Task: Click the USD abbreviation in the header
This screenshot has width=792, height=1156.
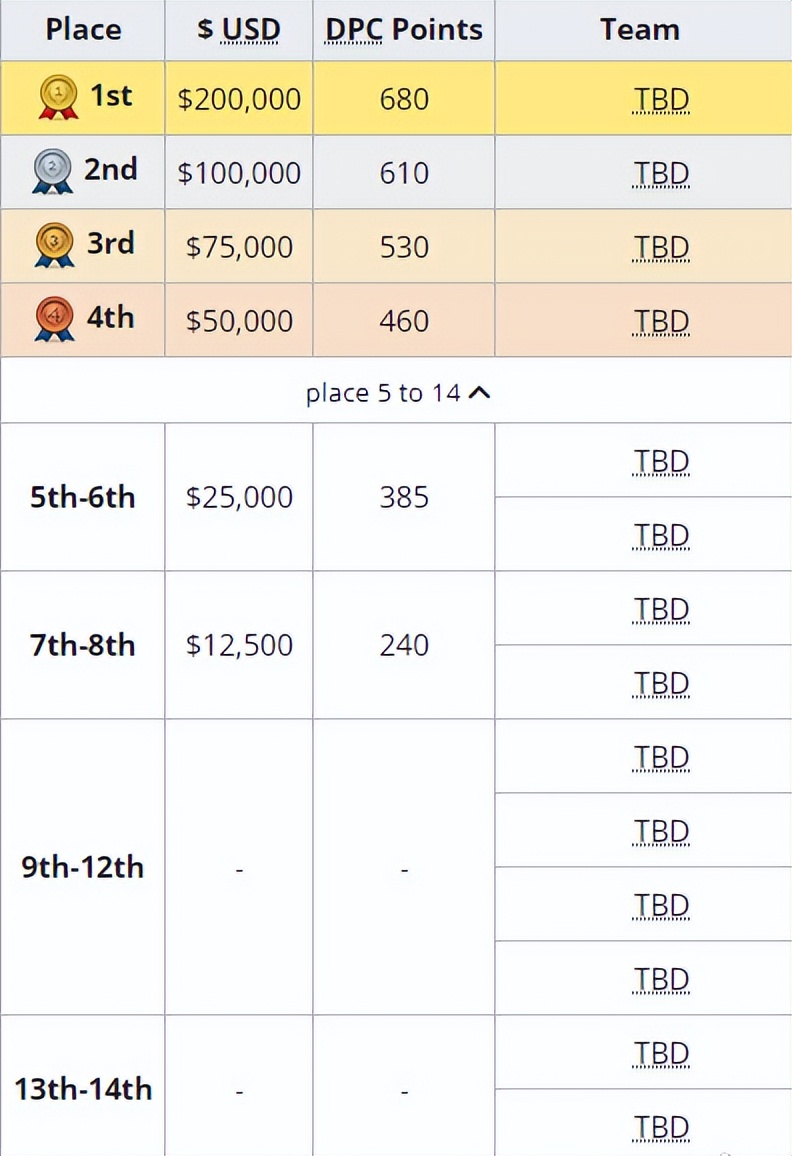Action: pos(251,29)
